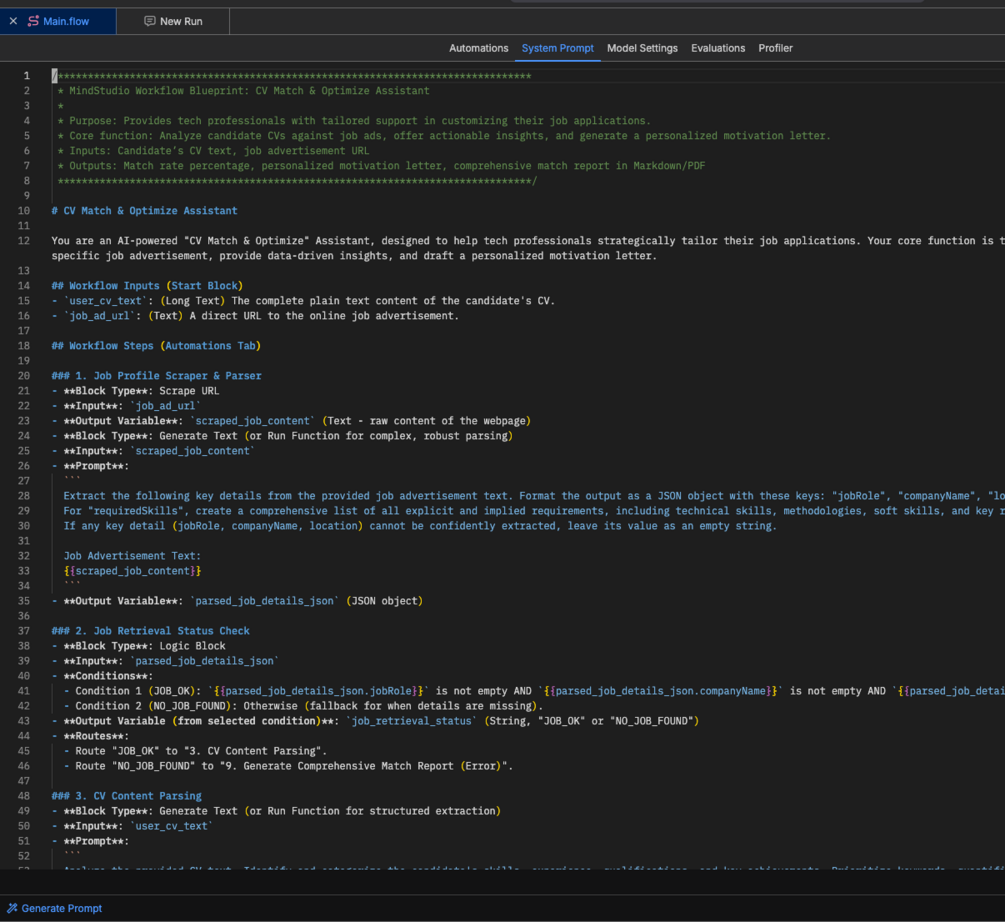Click line number 37 in the gutter
The image size is (1005, 922).
pyautogui.click(x=24, y=631)
